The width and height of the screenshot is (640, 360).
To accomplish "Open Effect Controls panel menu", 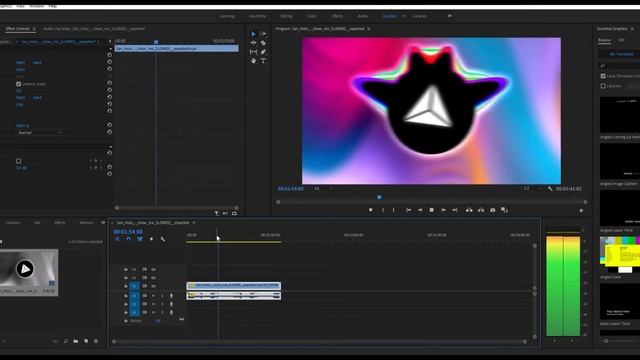I will (34, 29).
